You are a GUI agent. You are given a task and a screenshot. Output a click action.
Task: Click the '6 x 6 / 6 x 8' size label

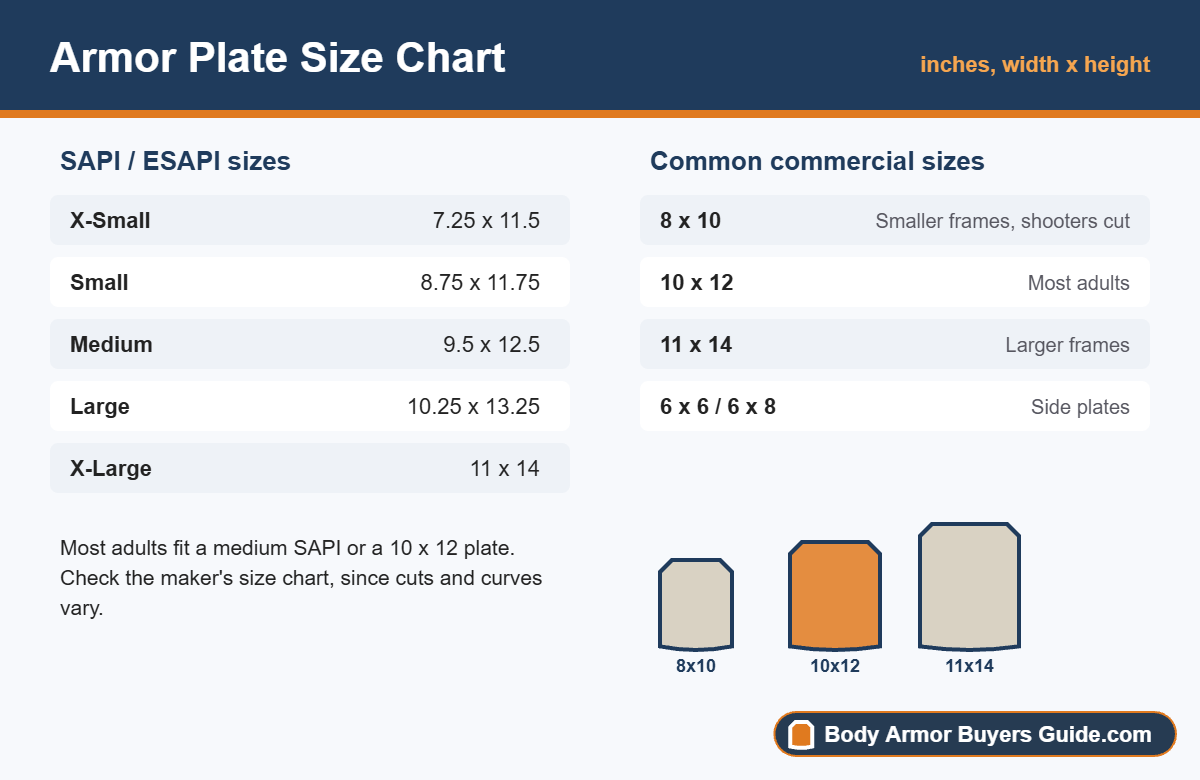(x=718, y=406)
